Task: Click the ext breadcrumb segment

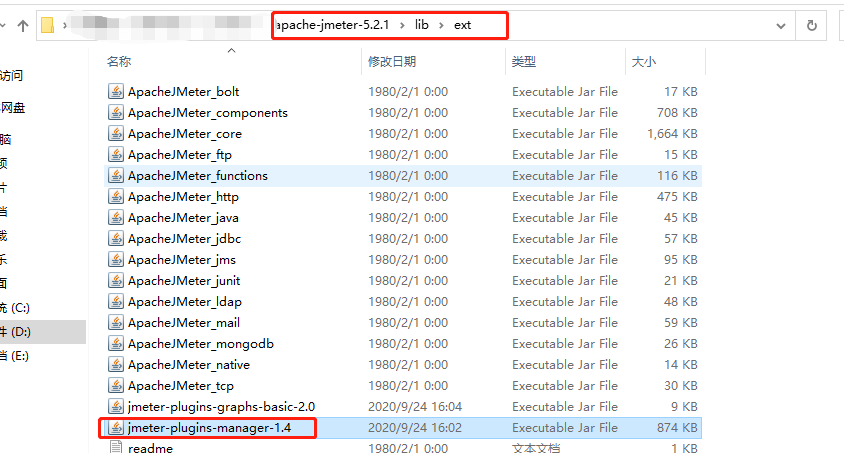Action: point(462,25)
